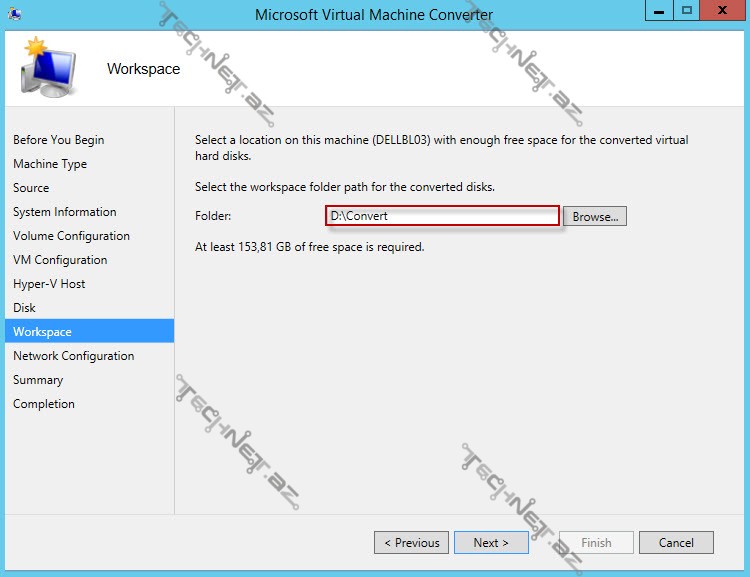Maximize the Converter window
Screen dimensions: 750x577
pos(686,11)
